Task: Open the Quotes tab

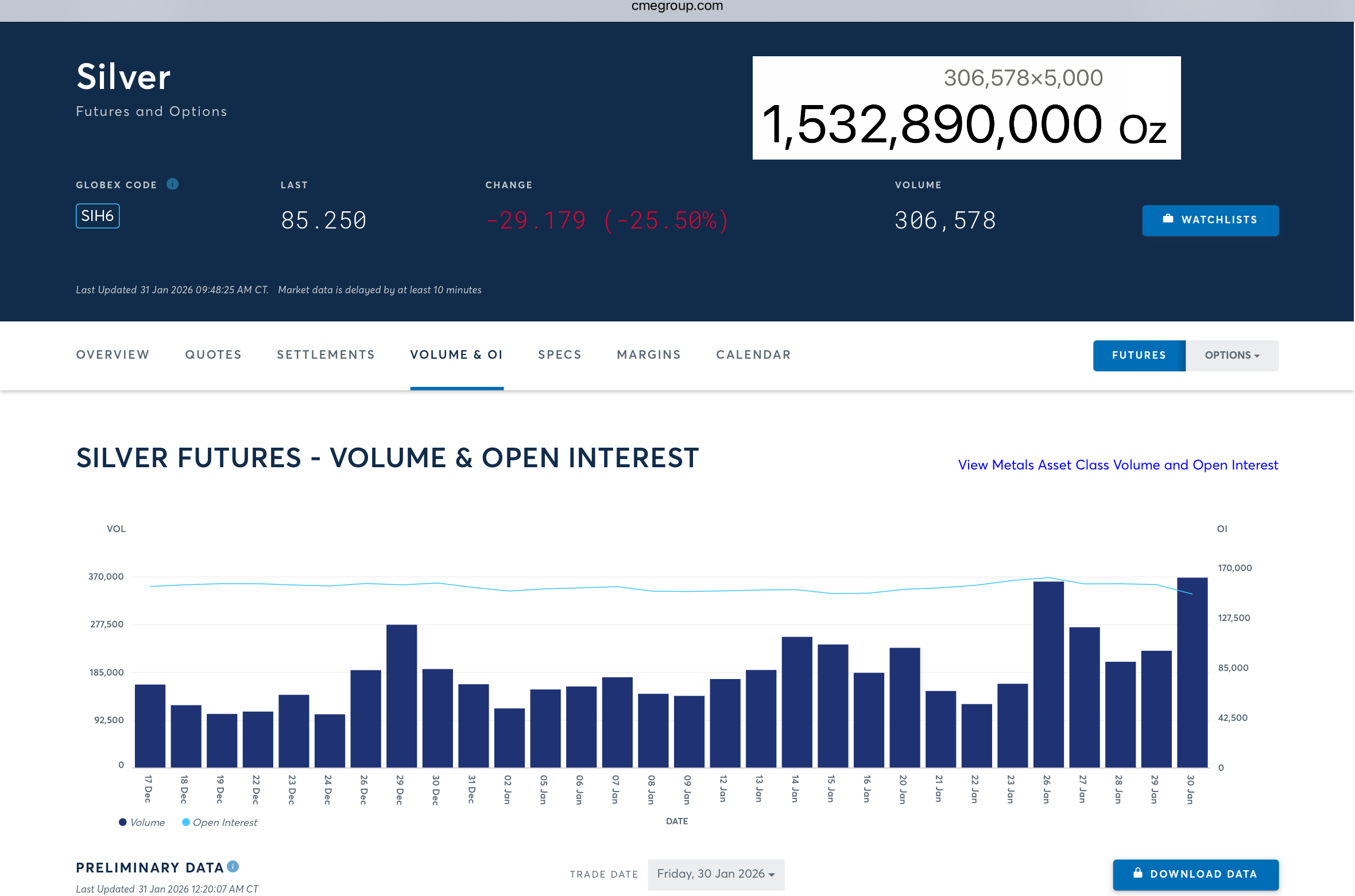Action: click(213, 355)
